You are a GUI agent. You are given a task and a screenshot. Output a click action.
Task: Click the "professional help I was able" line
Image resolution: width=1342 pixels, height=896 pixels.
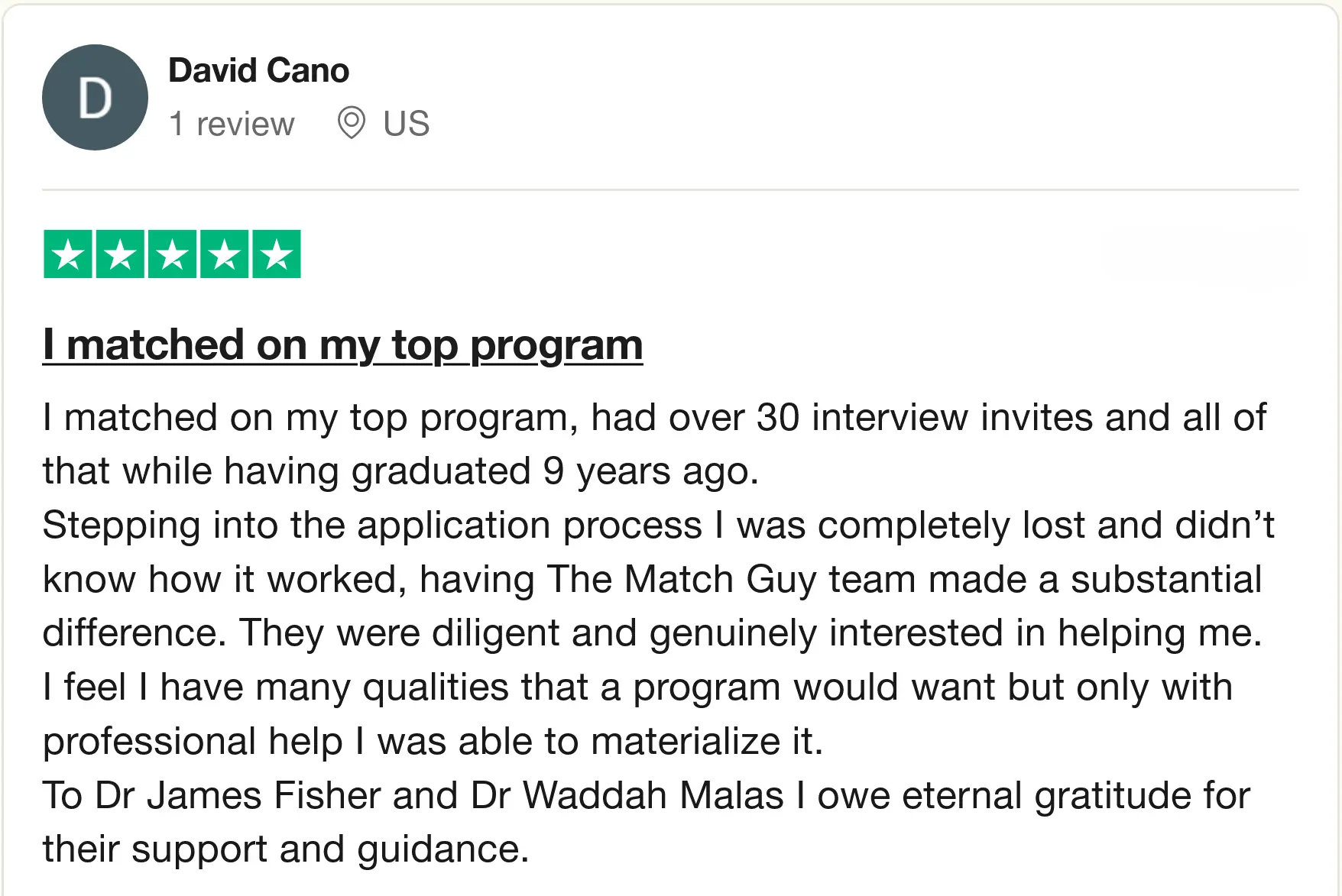click(432, 742)
